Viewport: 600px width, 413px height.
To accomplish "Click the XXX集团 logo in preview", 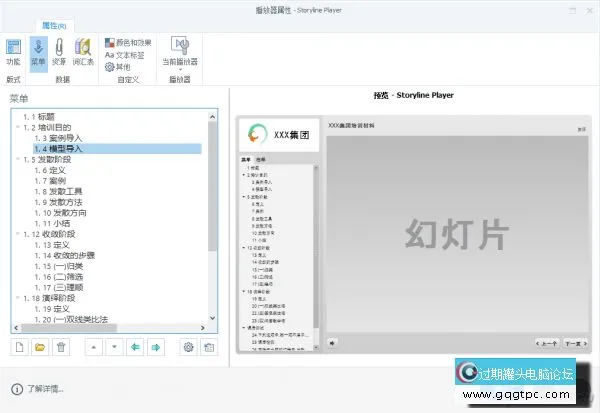I will coord(279,135).
